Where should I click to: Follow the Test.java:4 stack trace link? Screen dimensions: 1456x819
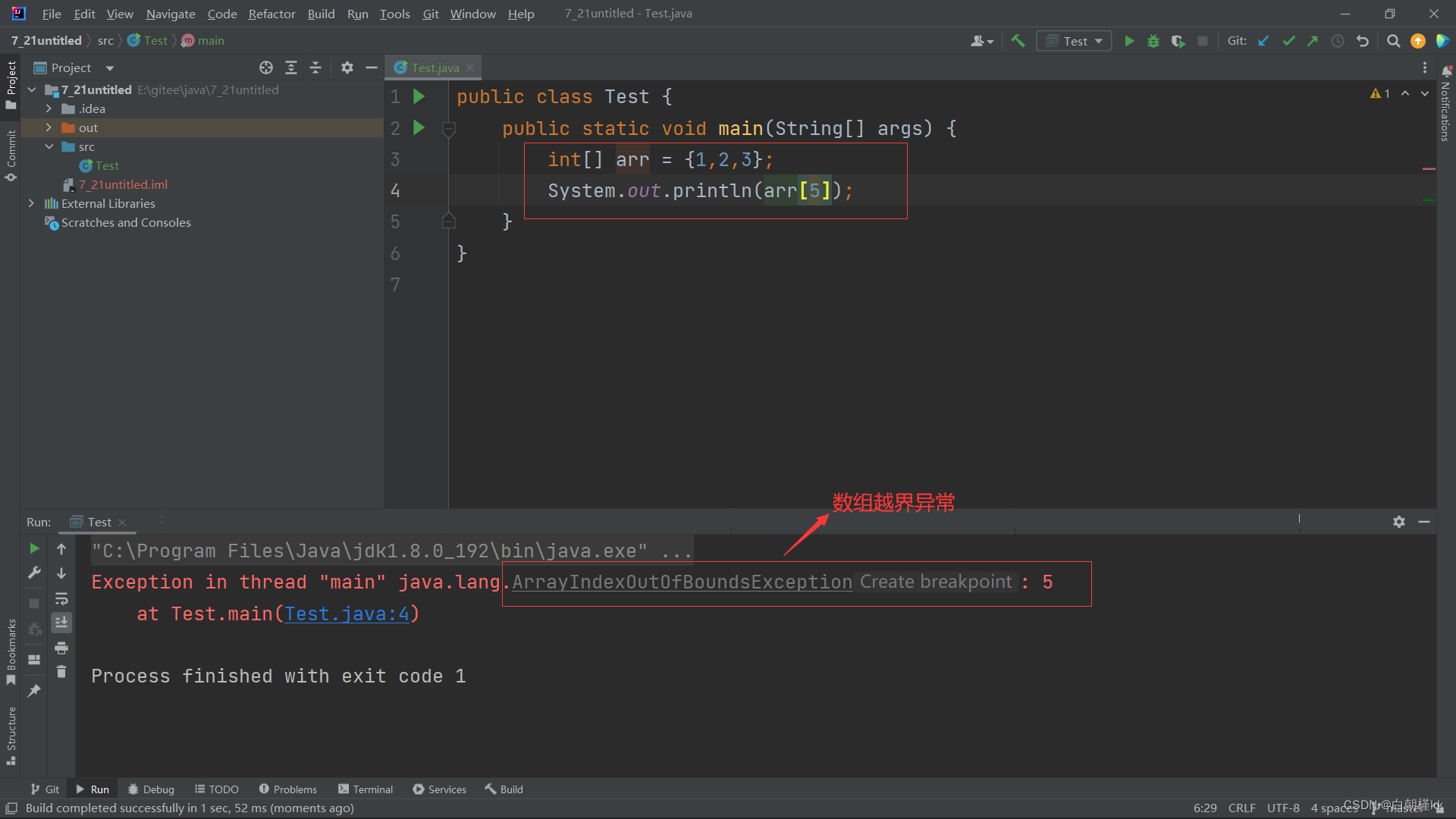pyautogui.click(x=347, y=613)
